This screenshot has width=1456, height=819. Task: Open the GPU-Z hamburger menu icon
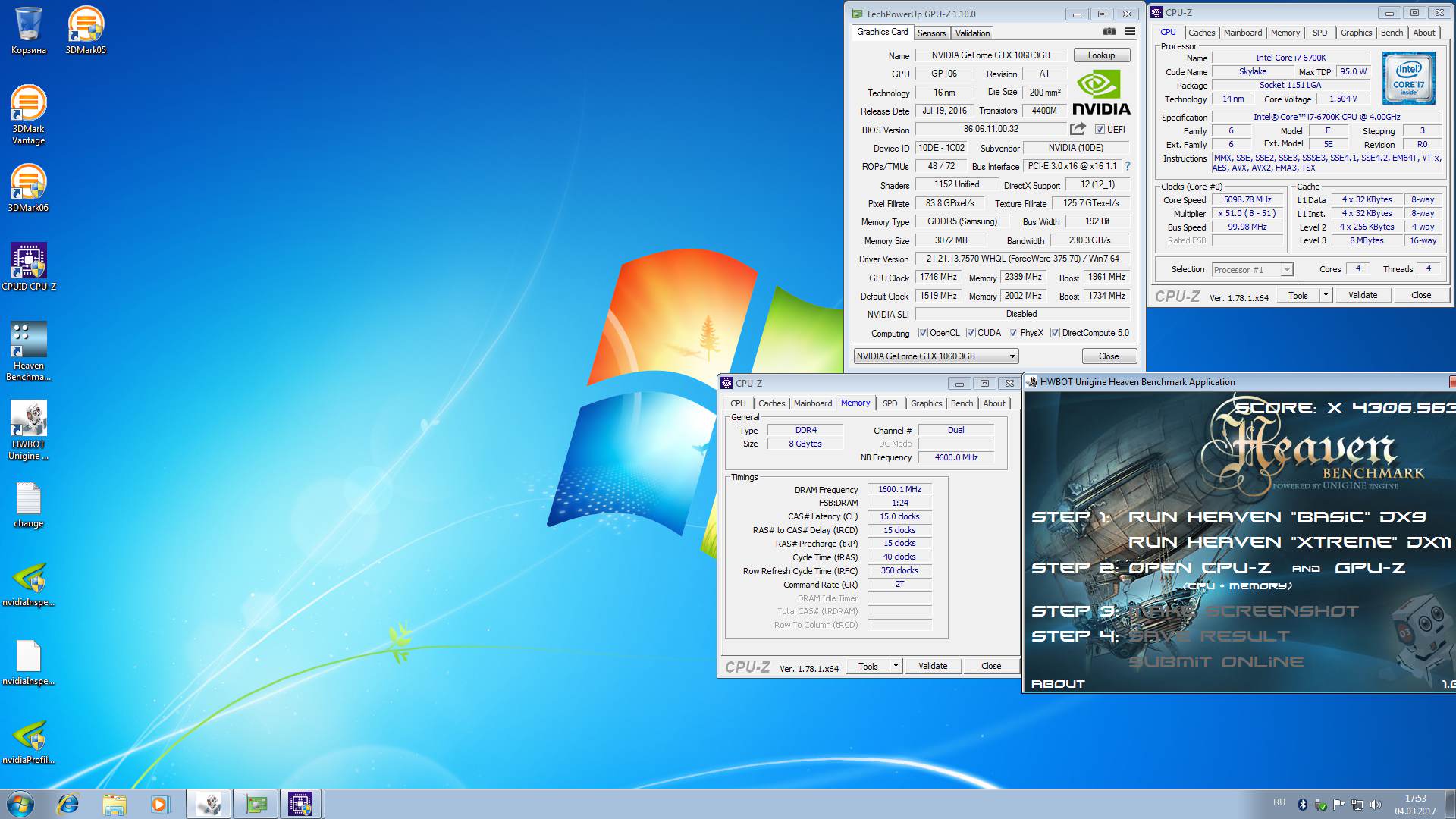coord(1130,32)
